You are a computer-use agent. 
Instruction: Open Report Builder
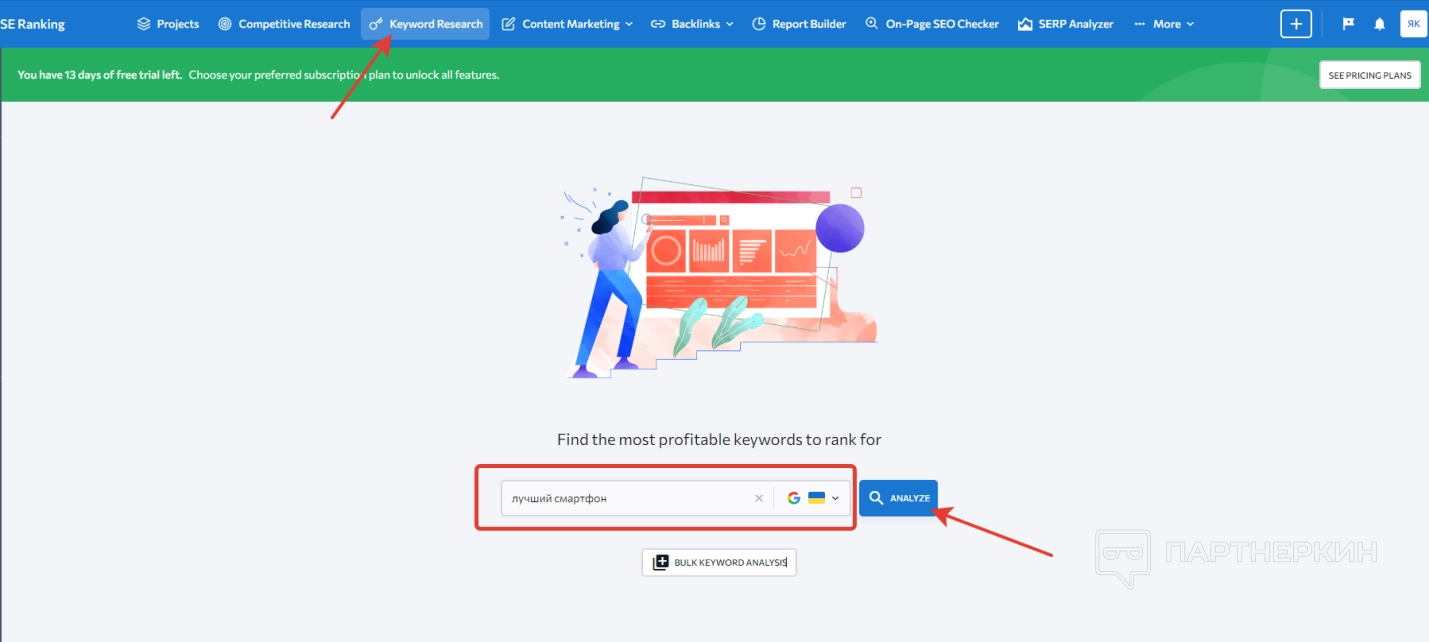click(799, 24)
